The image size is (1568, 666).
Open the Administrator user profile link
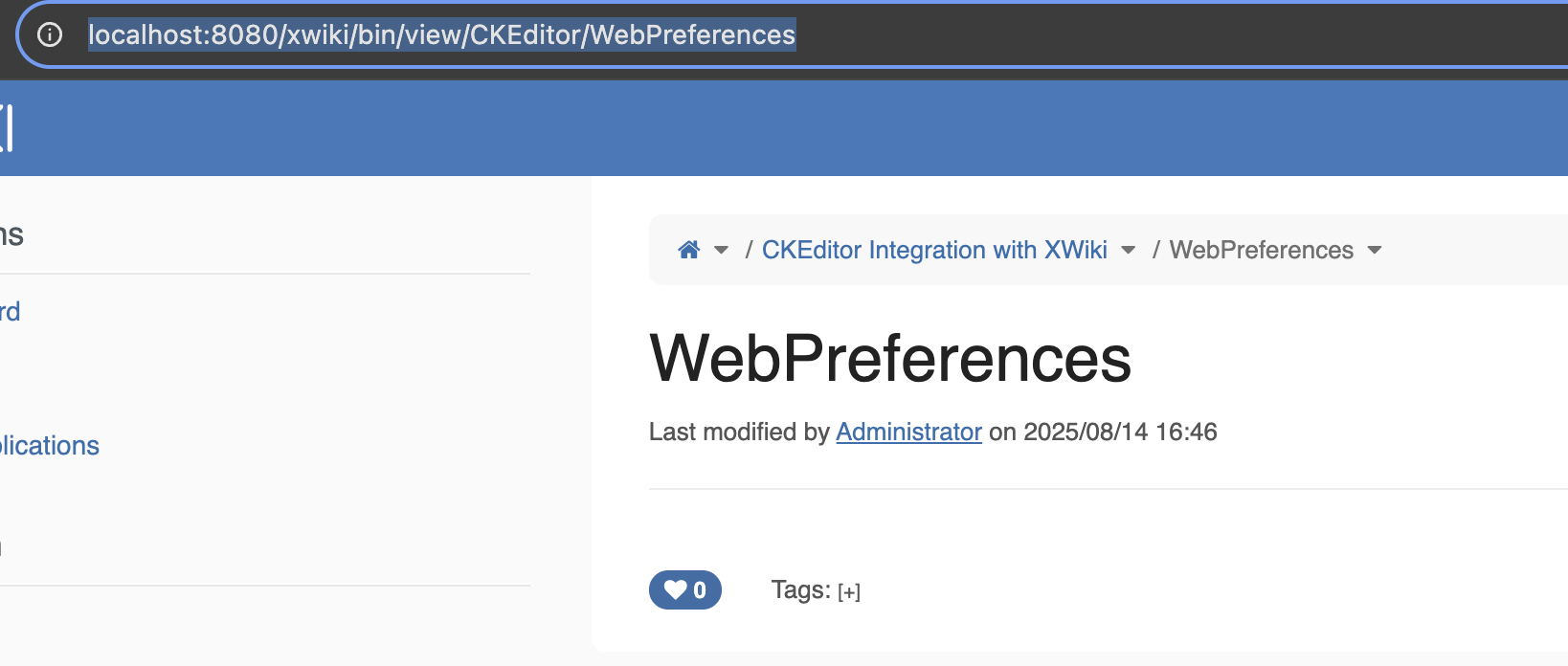click(x=908, y=432)
